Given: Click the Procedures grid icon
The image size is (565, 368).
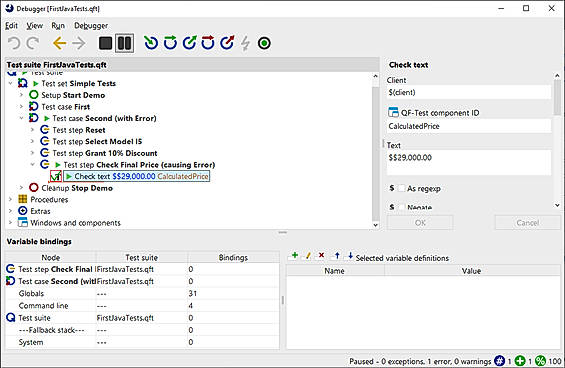Looking at the screenshot, I should 23,199.
